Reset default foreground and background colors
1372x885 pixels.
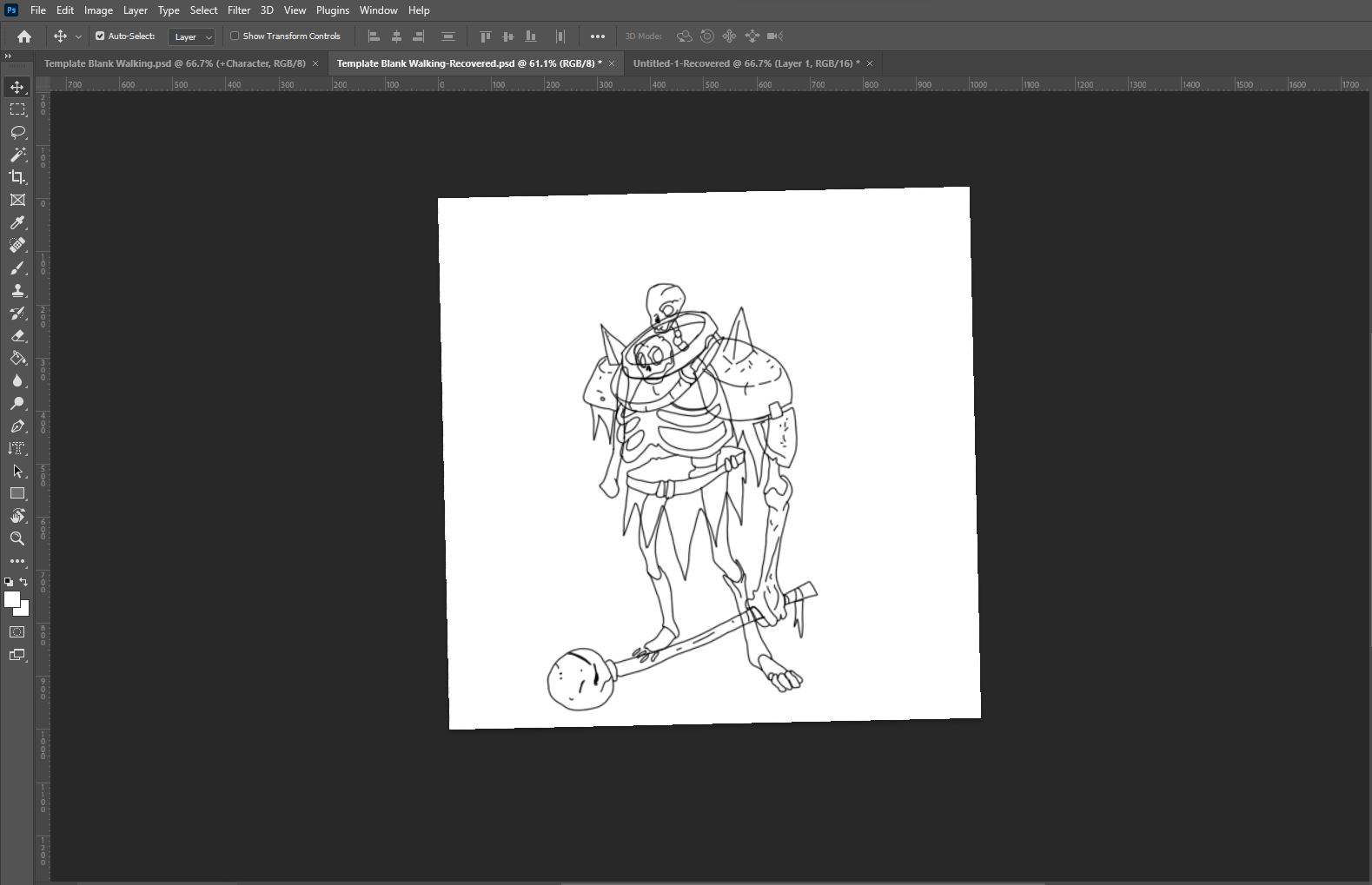coord(9,582)
